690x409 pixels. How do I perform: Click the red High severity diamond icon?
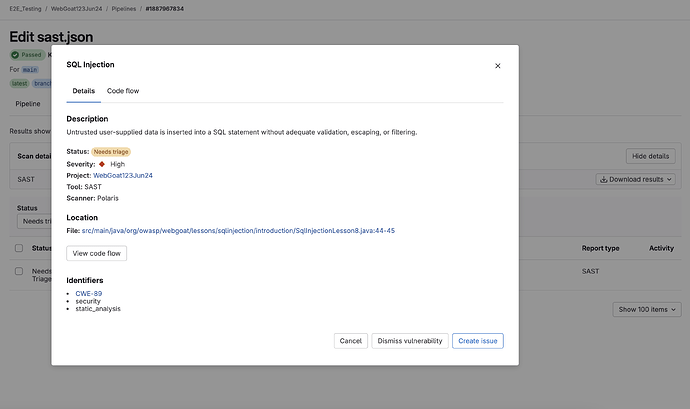click(x=102, y=164)
